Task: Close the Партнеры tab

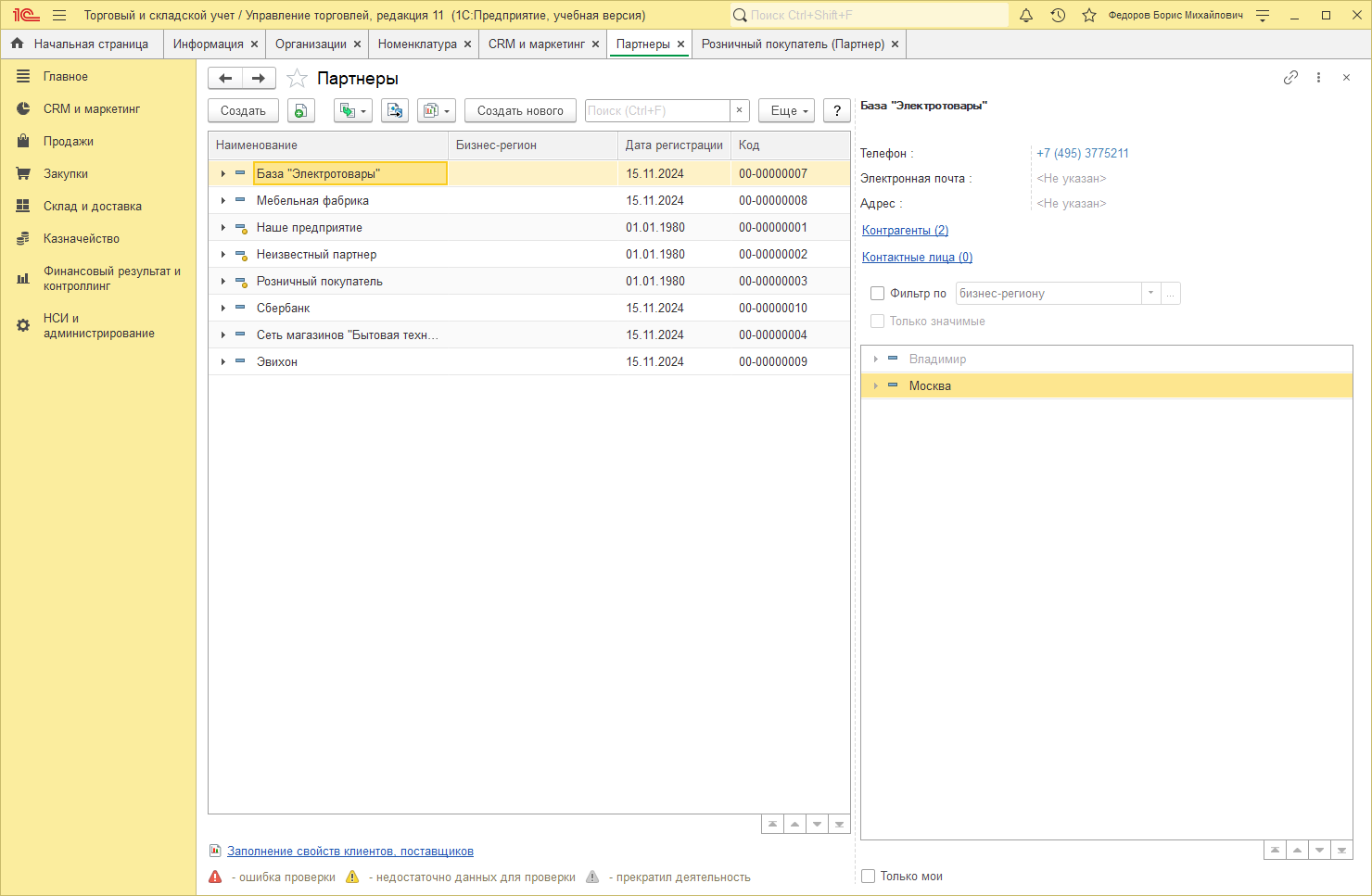Action: (680, 44)
